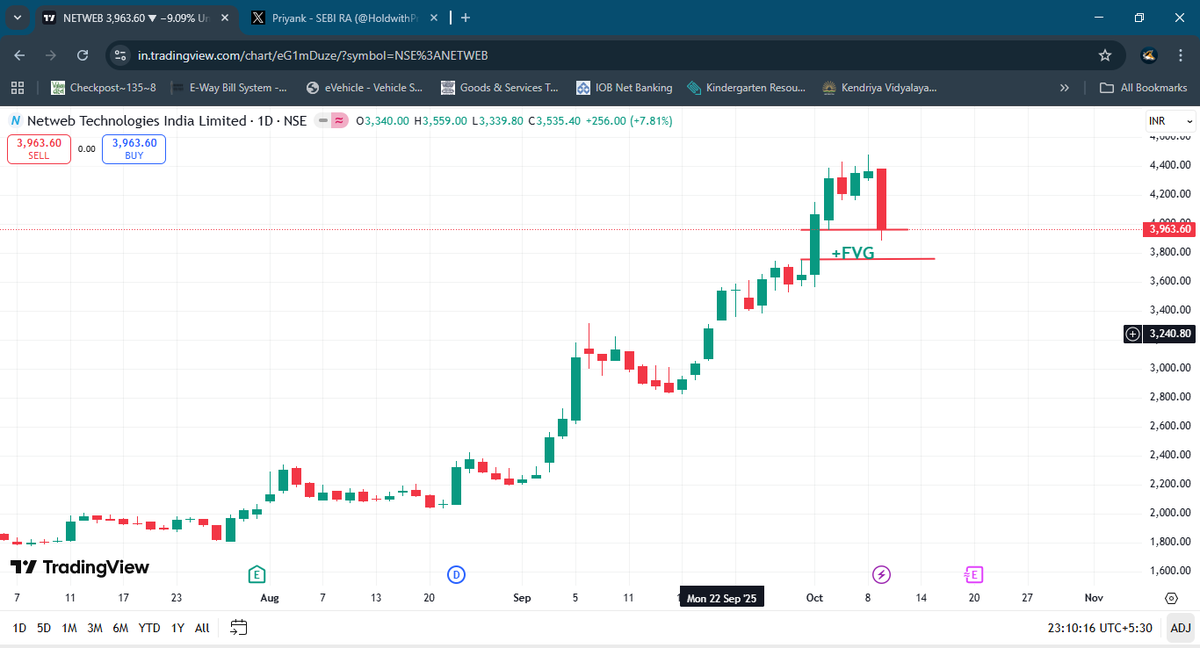
Task: Toggle the indicator pill next to NSE
Action: click(x=331, y=120)
